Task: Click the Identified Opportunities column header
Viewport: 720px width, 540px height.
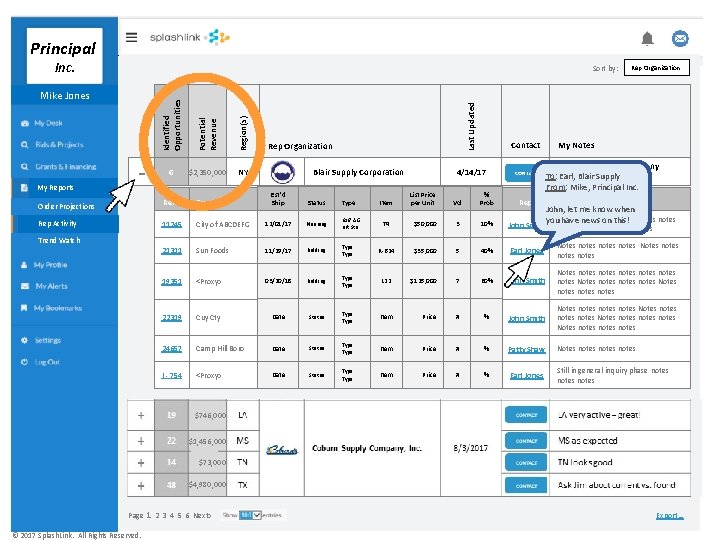Action: (171, 121)
